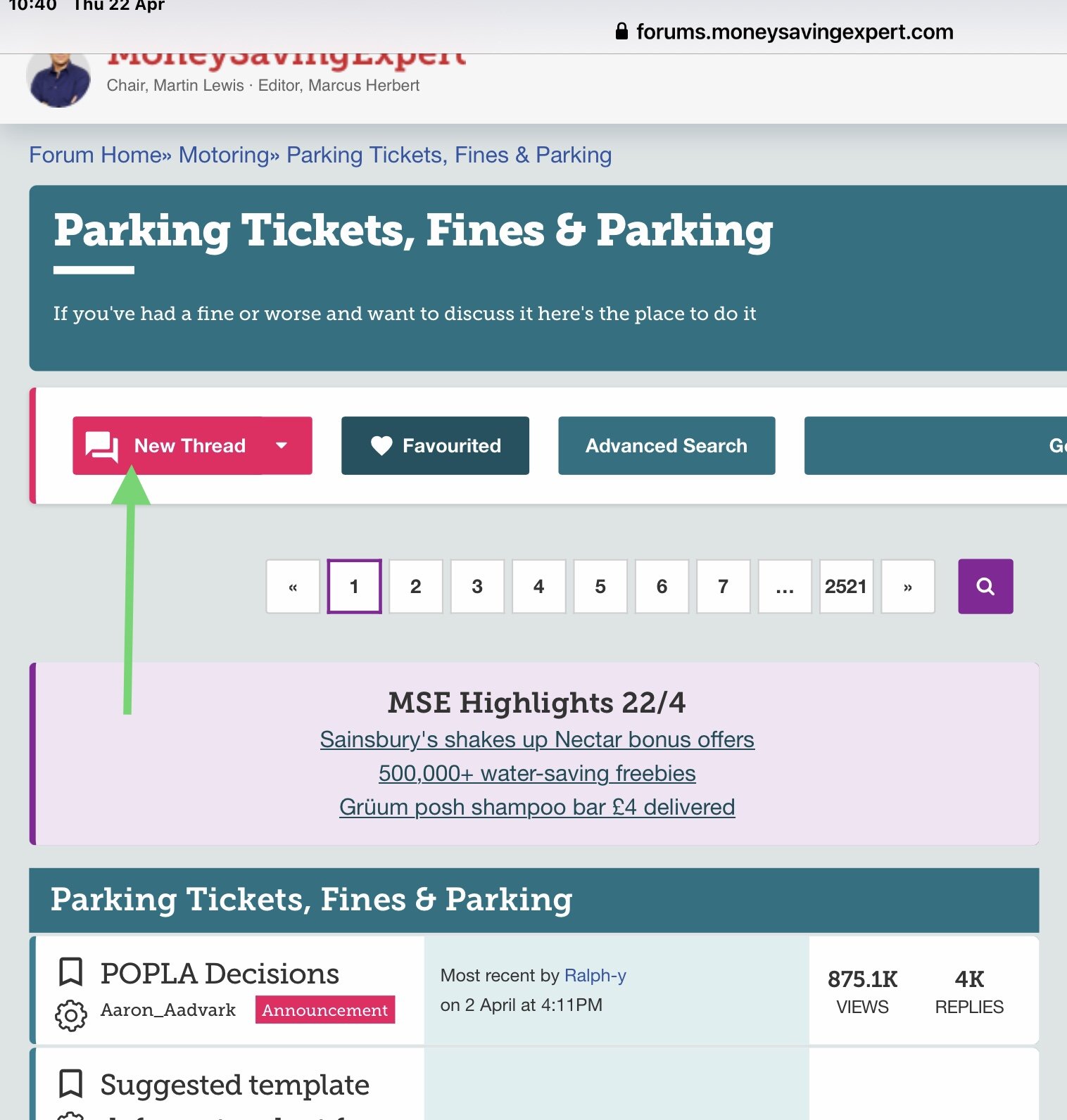Click the gear icon beside Aaron_Aadvark
Viewport: 1067px width, 1120px height.
click(71, 1015)
